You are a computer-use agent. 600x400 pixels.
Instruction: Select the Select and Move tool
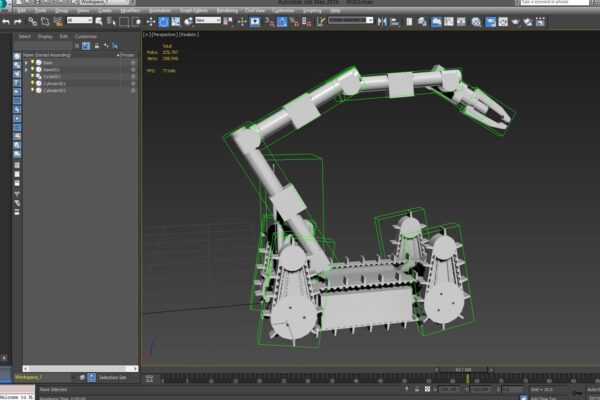tap(151, 22)
